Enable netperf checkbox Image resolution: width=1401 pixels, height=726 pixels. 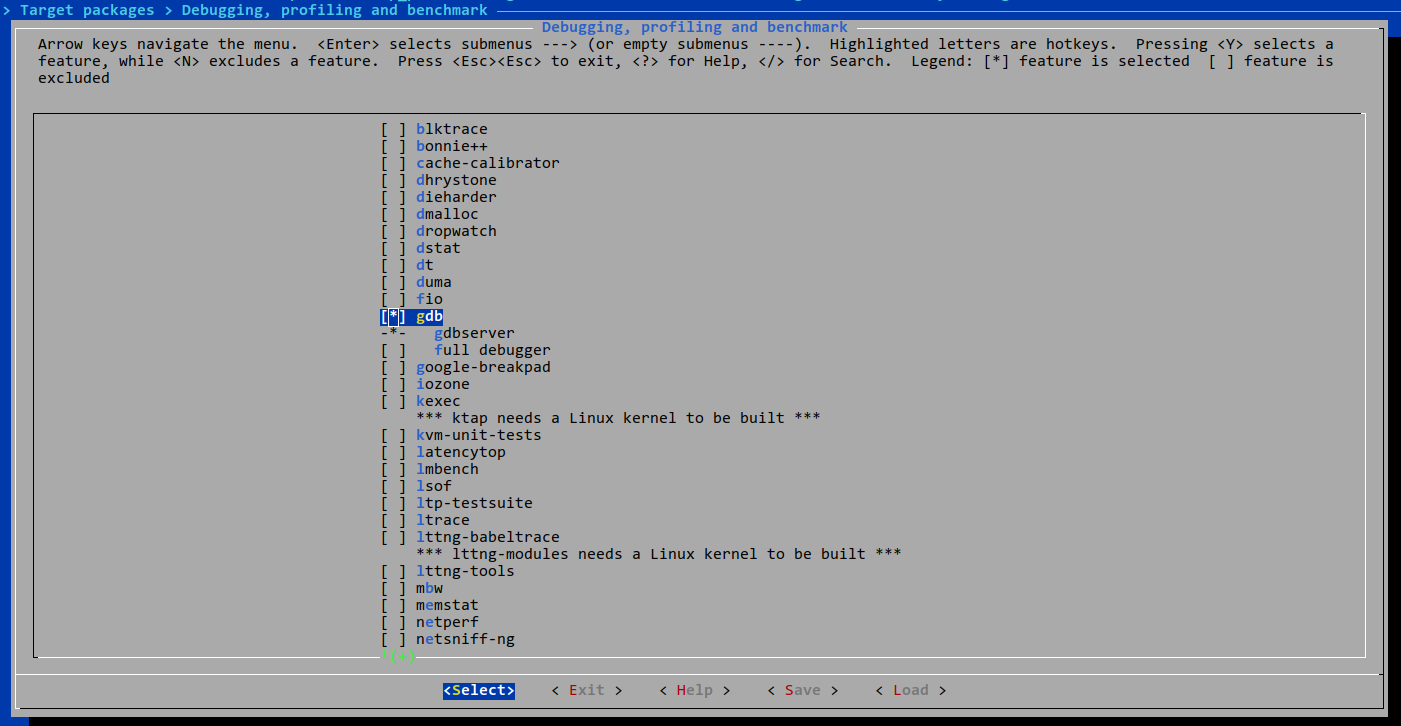click(393, 622)
